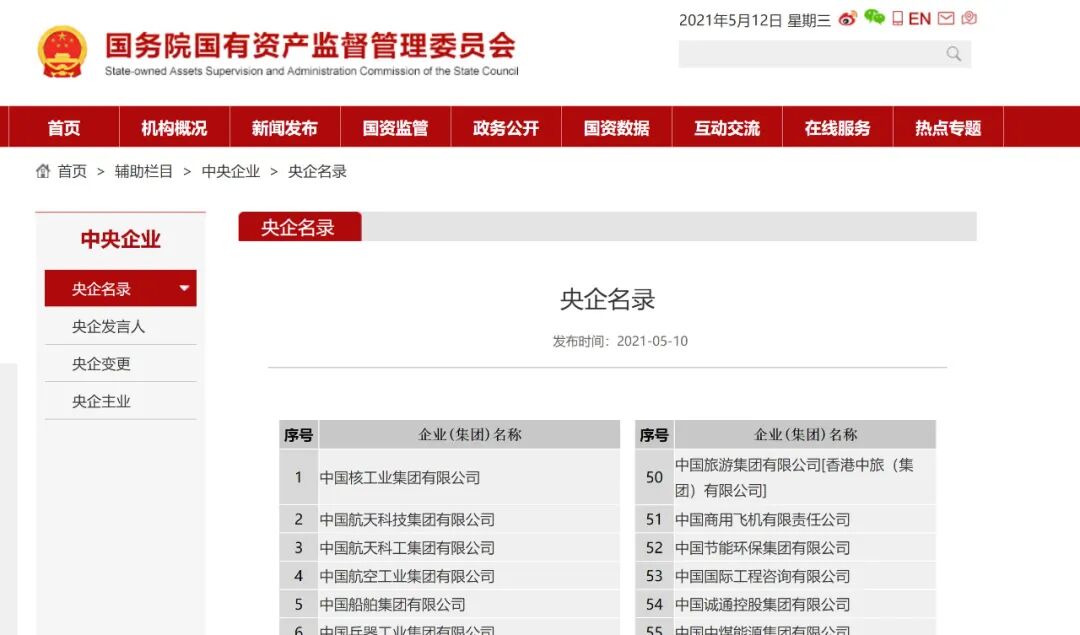Viewport: 1080px width, 635px height.
Task: Select 央企发言人 in the sidebar
Action: pyautogui.click(x=106, y=326)
